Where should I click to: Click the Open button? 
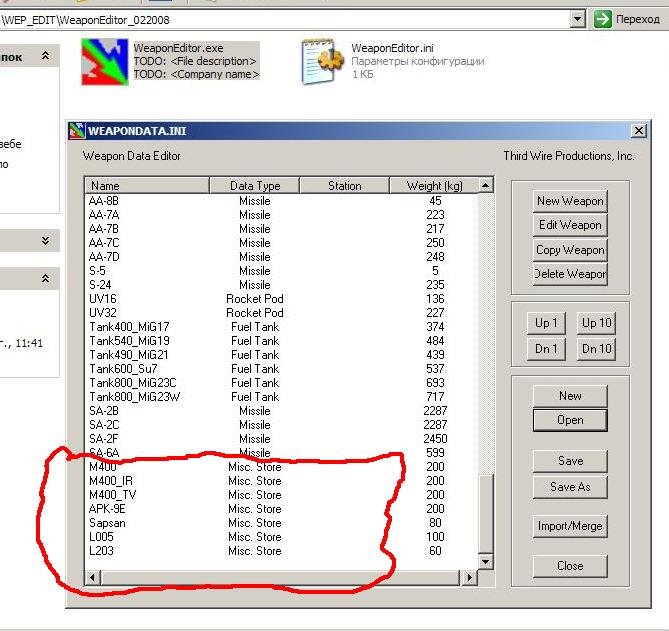[570, 420]
